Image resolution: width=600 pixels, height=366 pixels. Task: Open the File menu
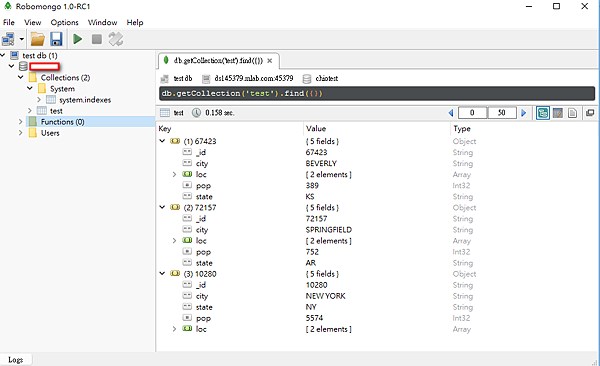point(8,22)
